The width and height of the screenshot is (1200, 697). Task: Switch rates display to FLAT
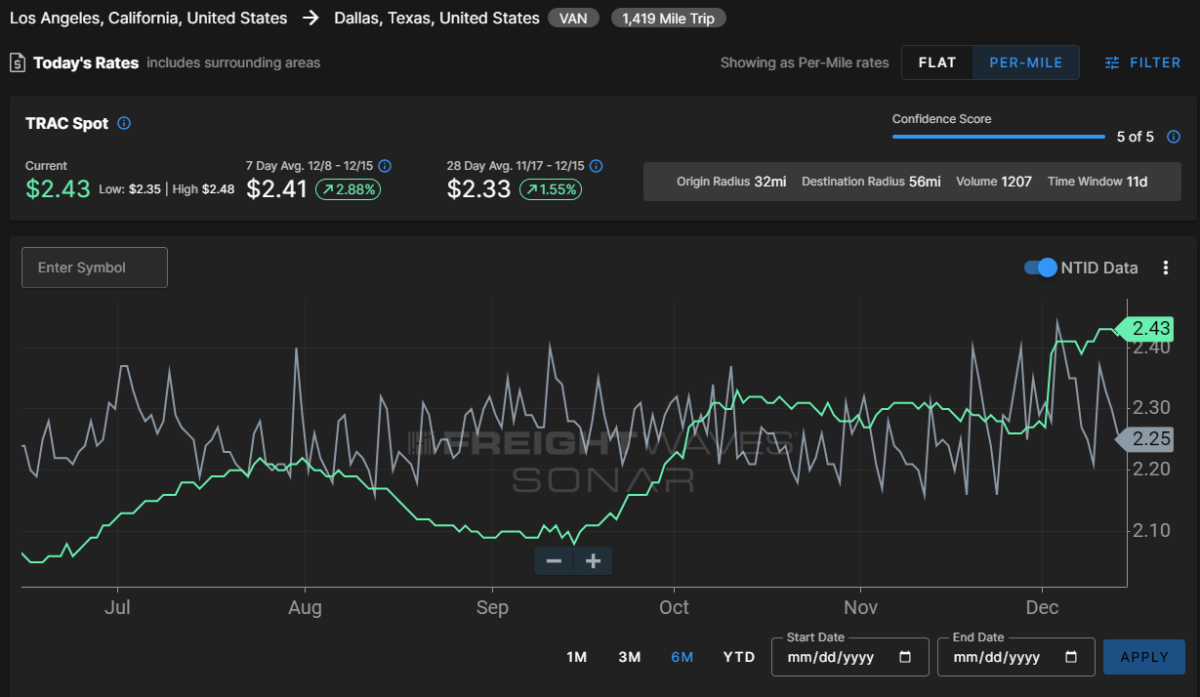pyautogui.click(x=937, y=62)
